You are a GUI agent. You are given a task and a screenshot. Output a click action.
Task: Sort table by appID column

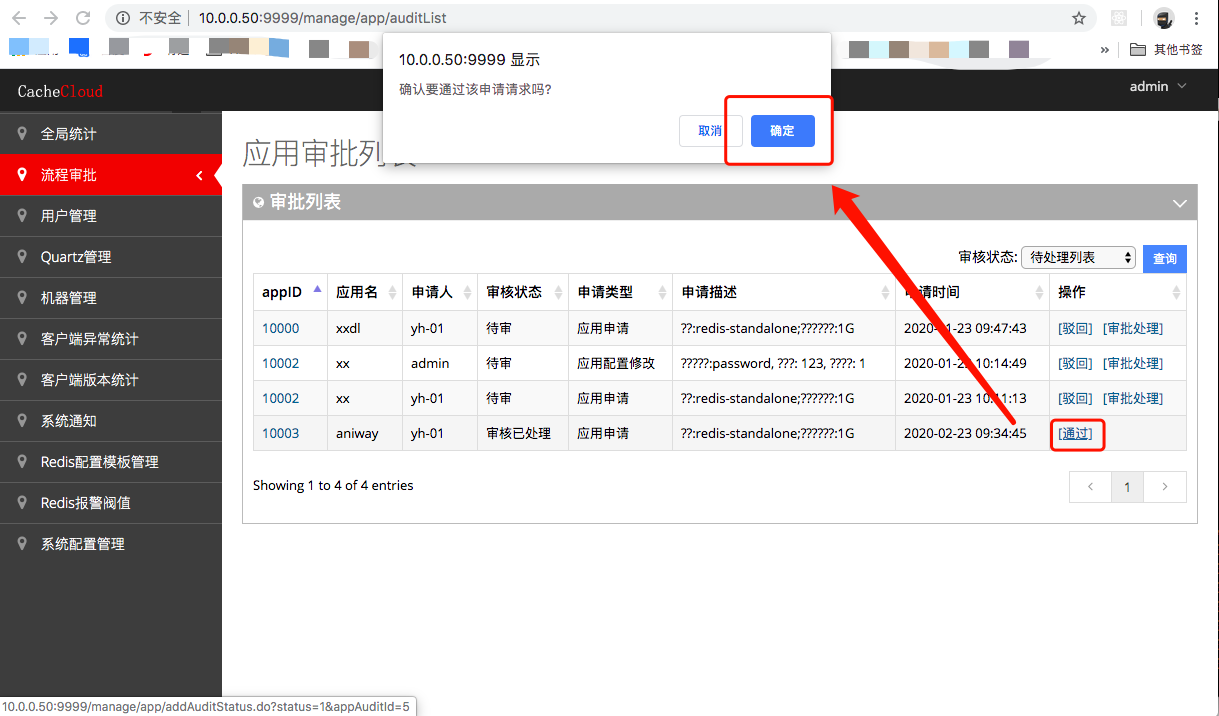point(291,292)
